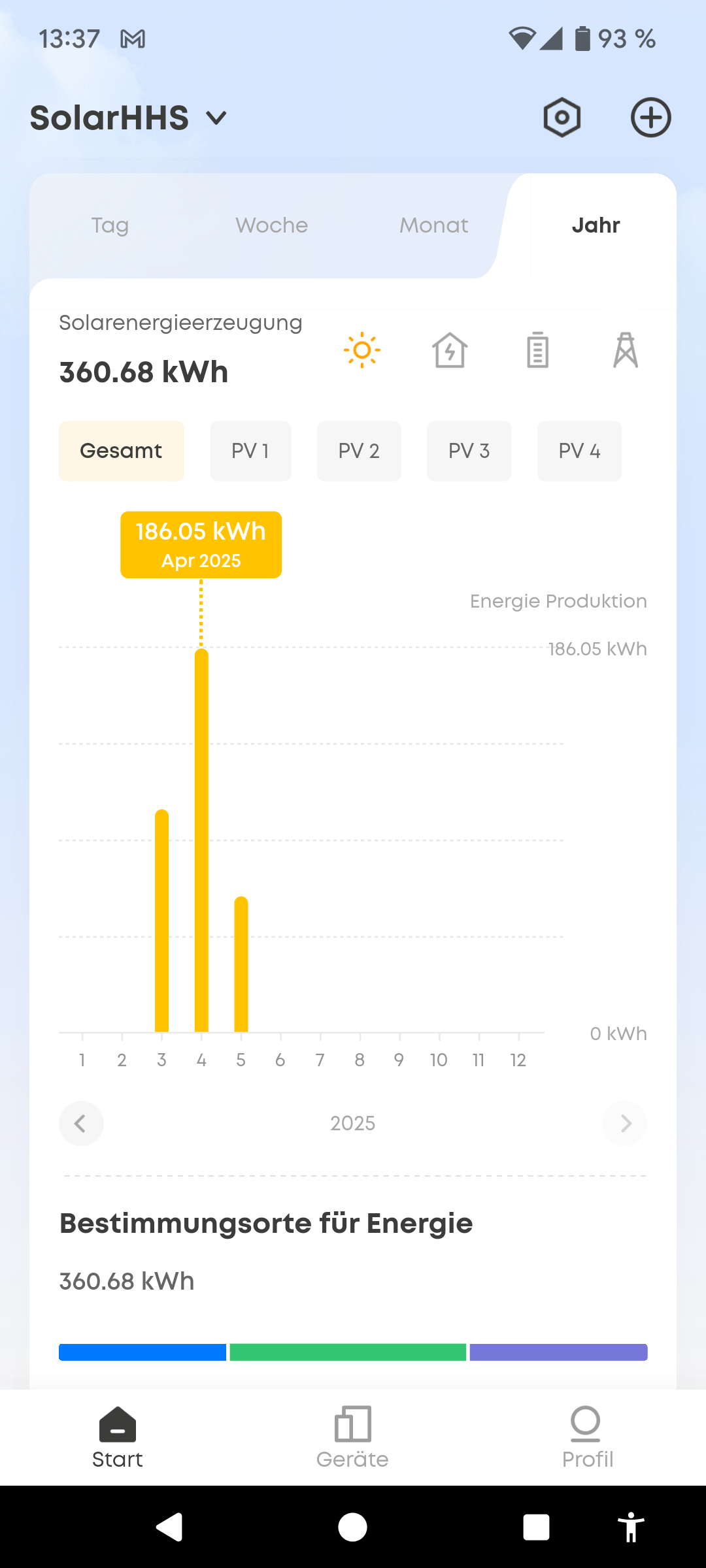Select the sun solar generation icon

pyautogui.click(x=361, y=350)
